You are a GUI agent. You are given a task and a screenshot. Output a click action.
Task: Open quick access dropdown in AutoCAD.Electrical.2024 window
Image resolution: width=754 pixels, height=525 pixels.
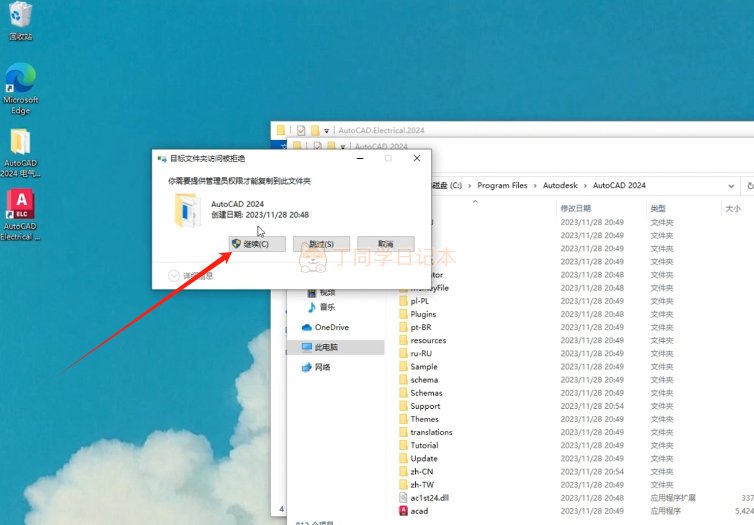(327, 131)
